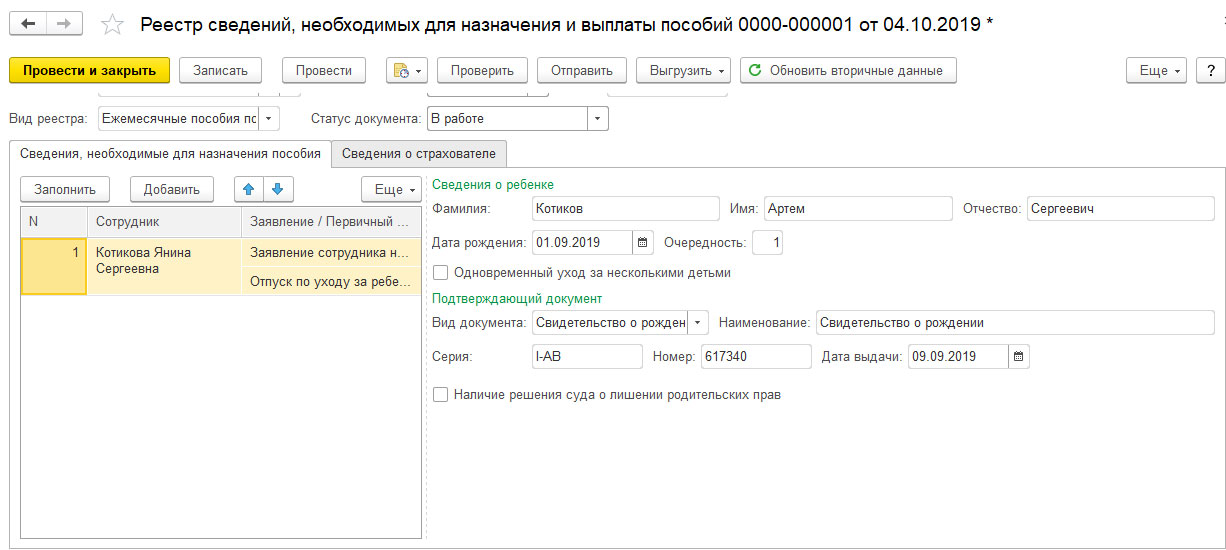1226x550 pixels.
Task: Expand the Вид реестра dropdown
Action: click(x=269, y=119)
